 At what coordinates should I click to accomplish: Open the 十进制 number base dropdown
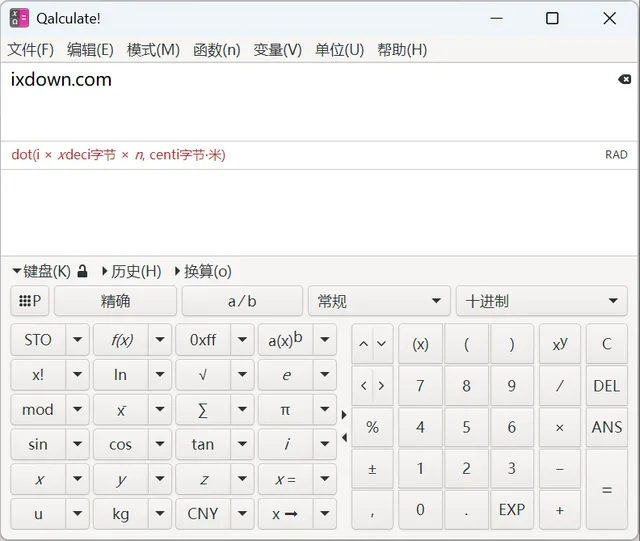[x=541, y=301]
